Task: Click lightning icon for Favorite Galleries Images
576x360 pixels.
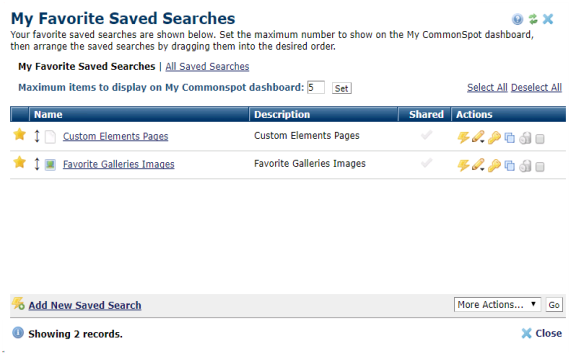Action: [463, 165]
